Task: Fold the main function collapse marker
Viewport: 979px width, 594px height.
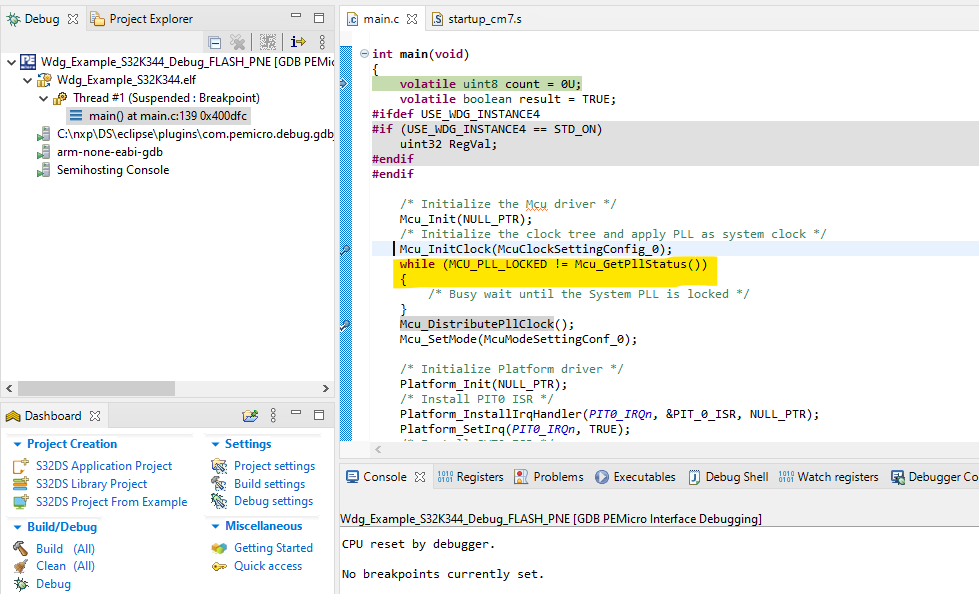Action: 364,54
